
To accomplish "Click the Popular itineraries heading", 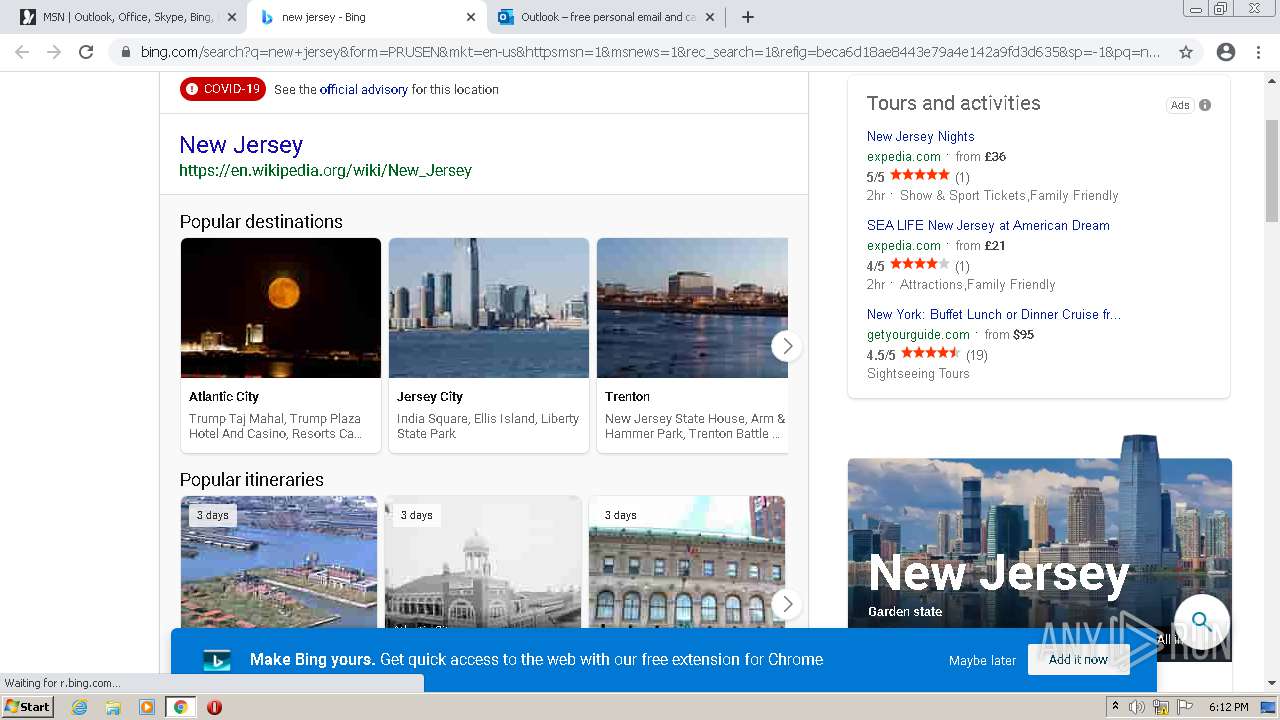I will point(251,479).
